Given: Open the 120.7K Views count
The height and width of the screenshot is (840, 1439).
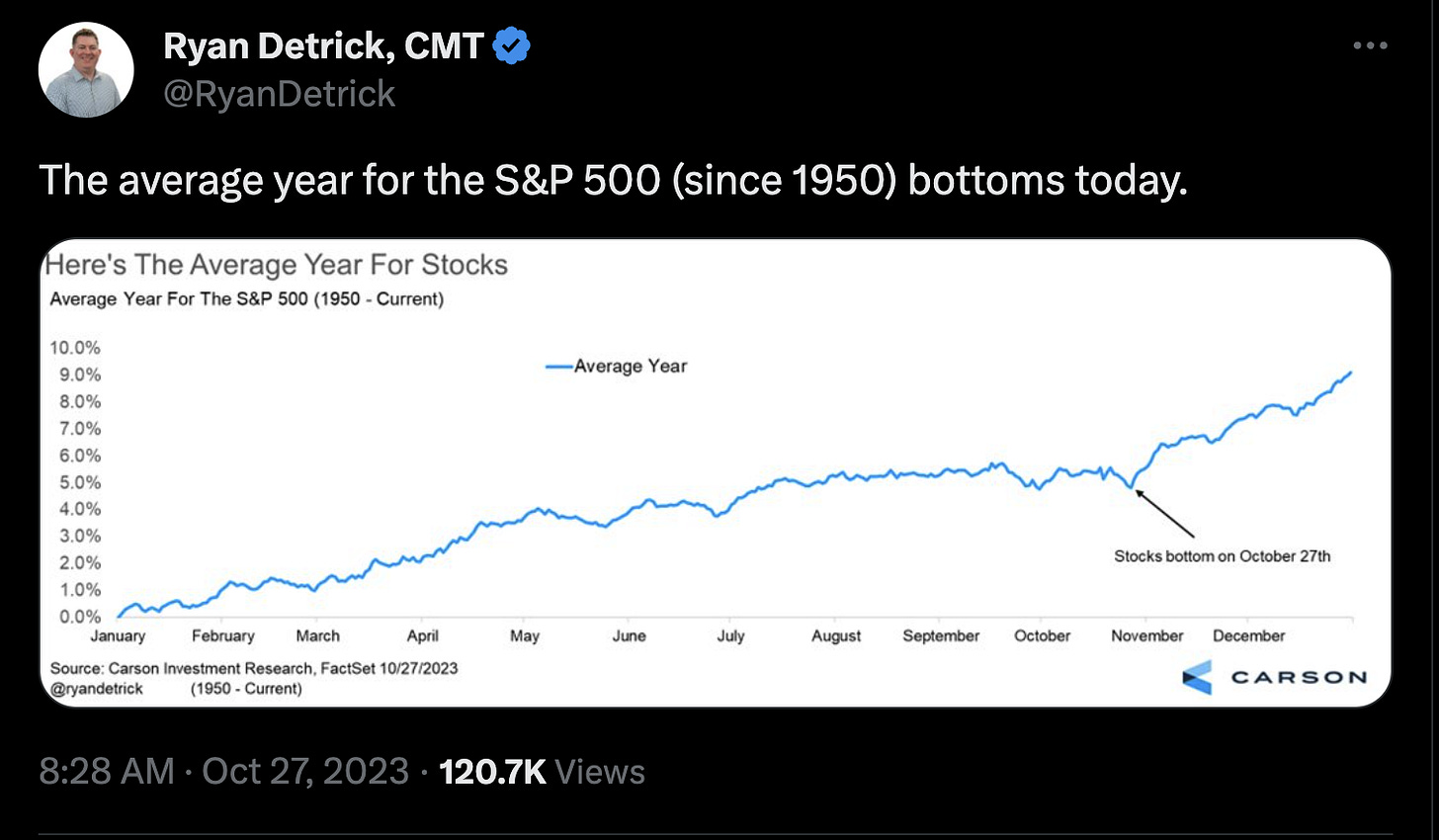Looking at the screenshot, I should pyautogui.click(x=542, y=771).
